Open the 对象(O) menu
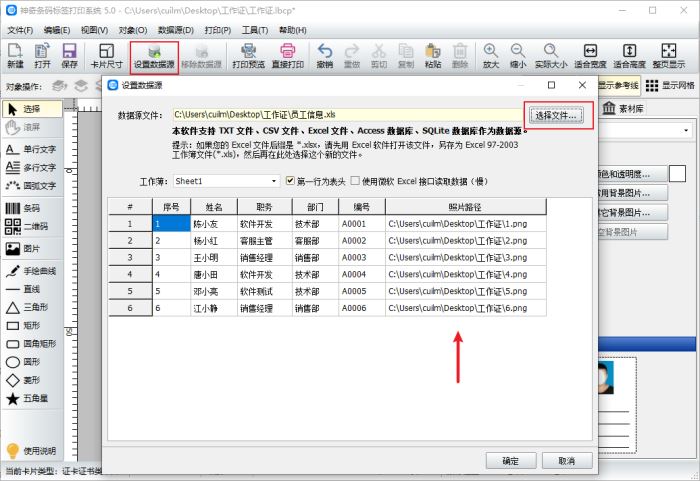 tap(133, 30)
